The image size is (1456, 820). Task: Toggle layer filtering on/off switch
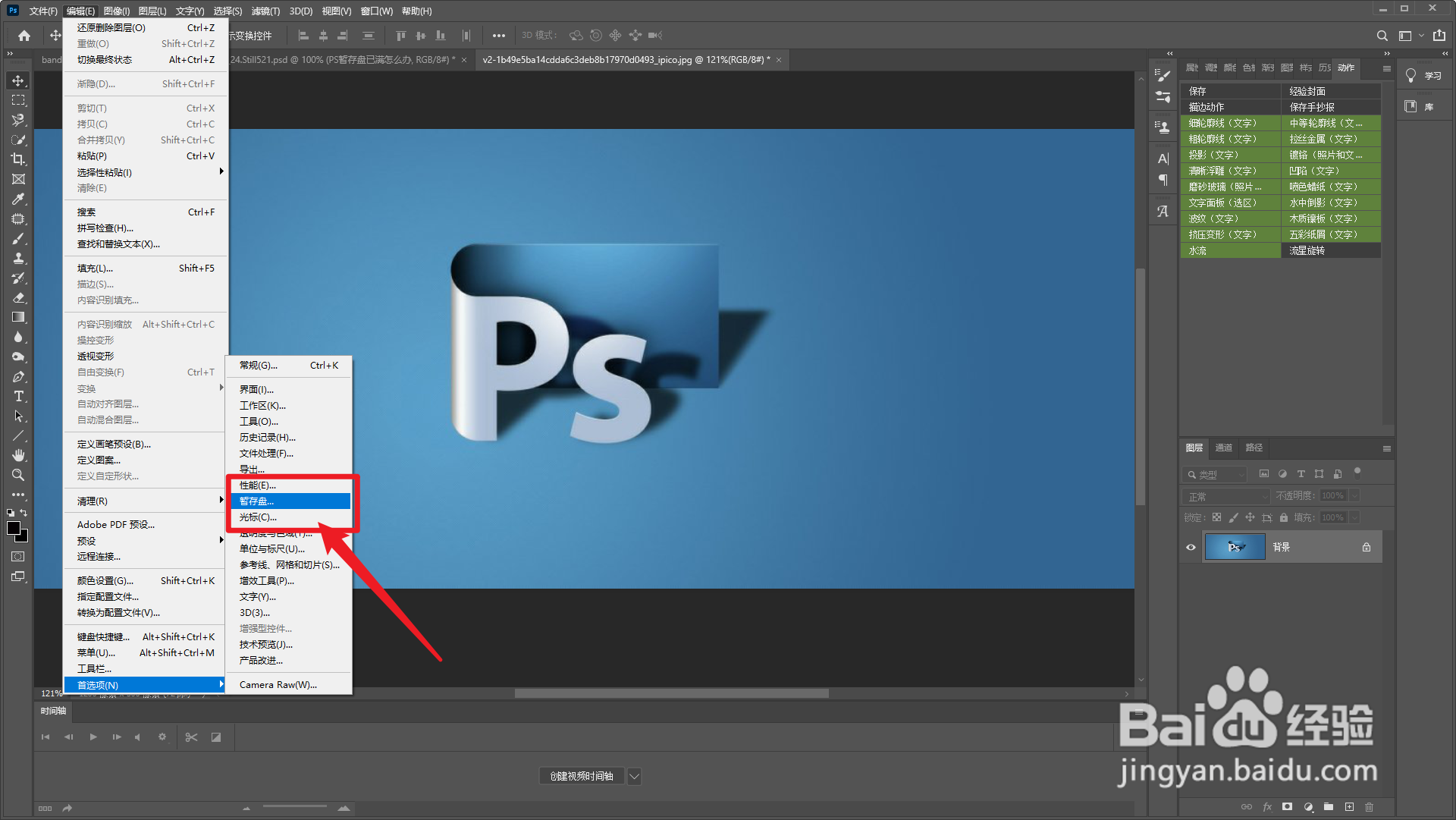1357,472
